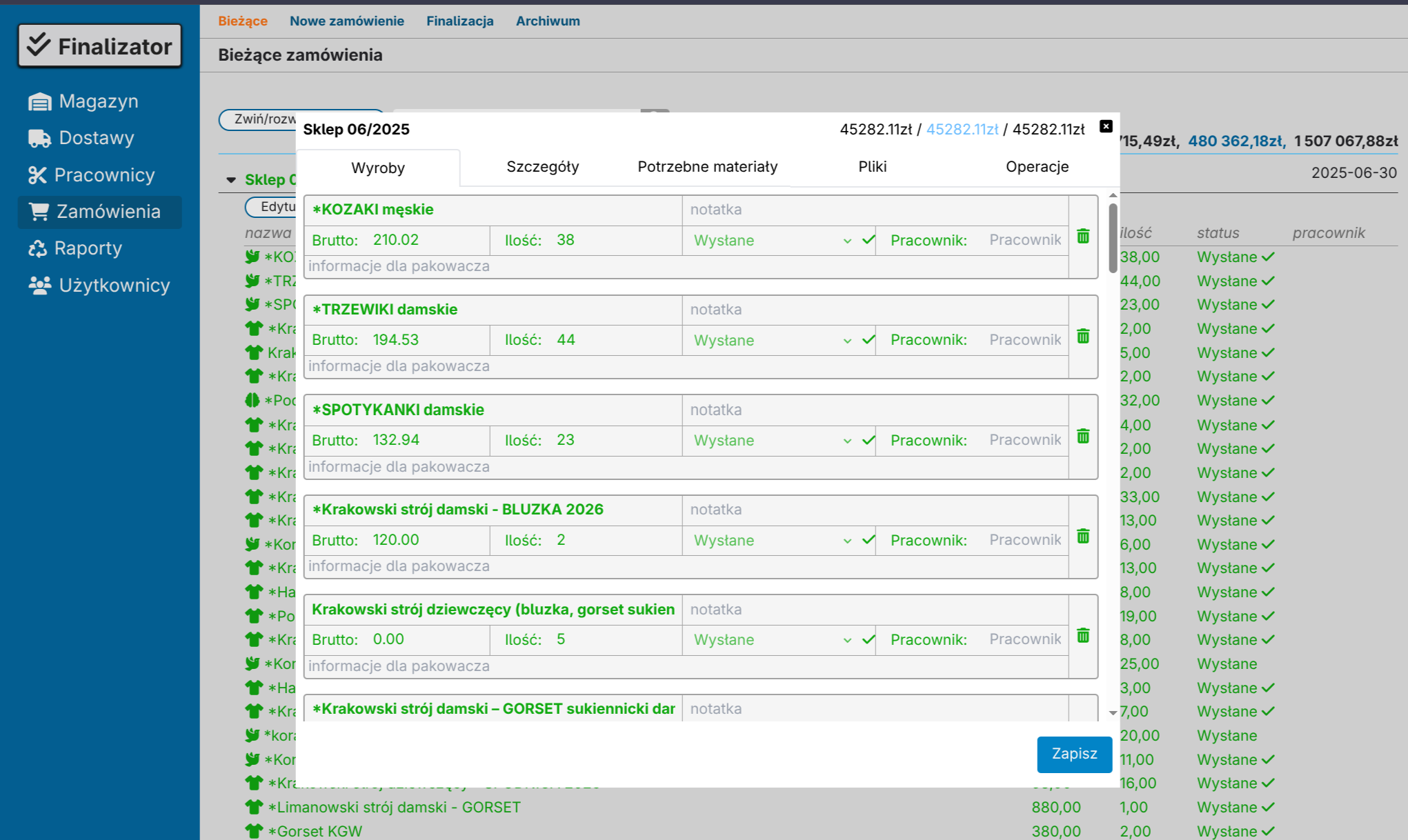
Task: Delete the KOZAKI męskie product row
Action: 1083,237
